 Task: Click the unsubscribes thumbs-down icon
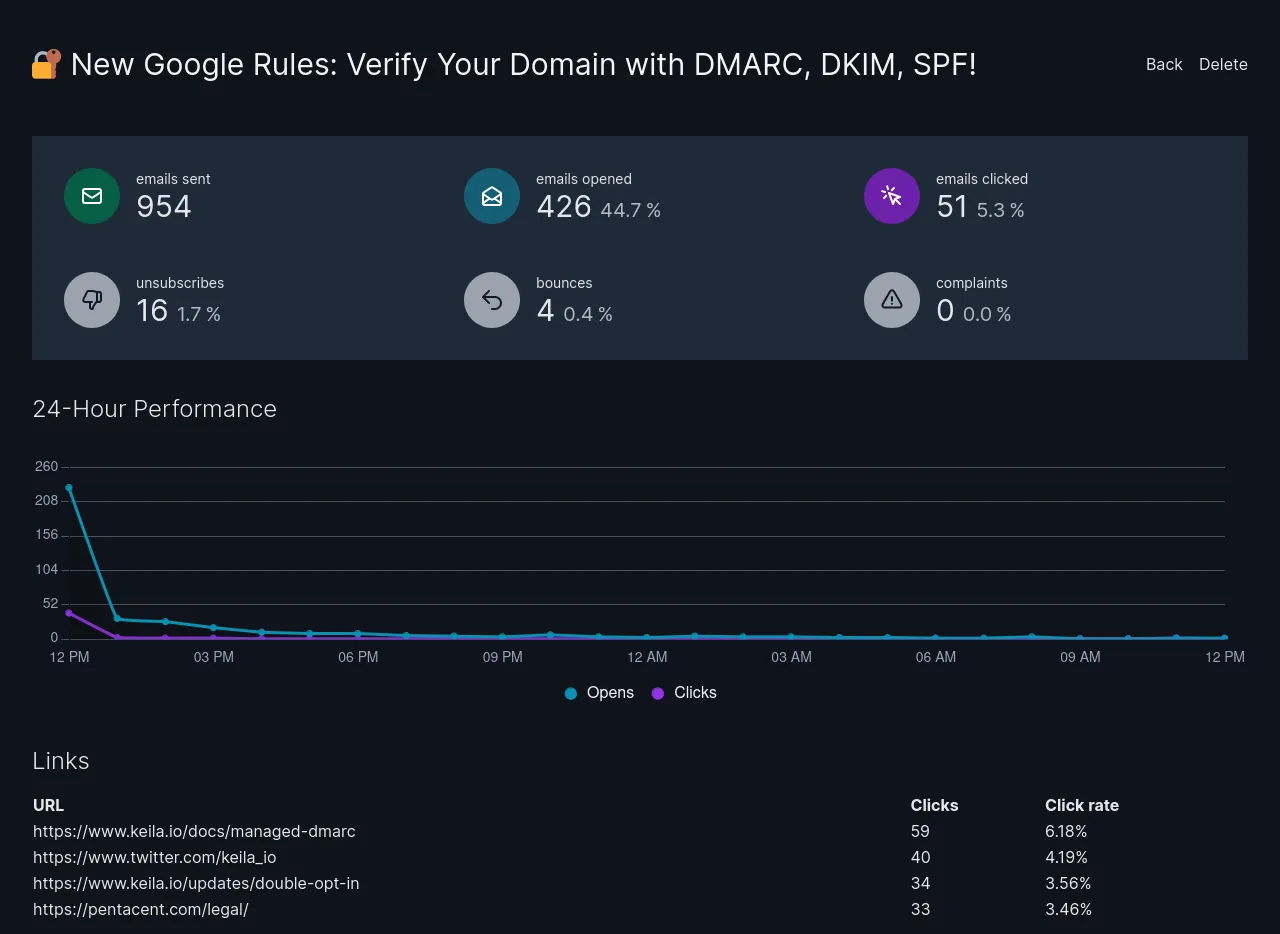pos(92,300)
